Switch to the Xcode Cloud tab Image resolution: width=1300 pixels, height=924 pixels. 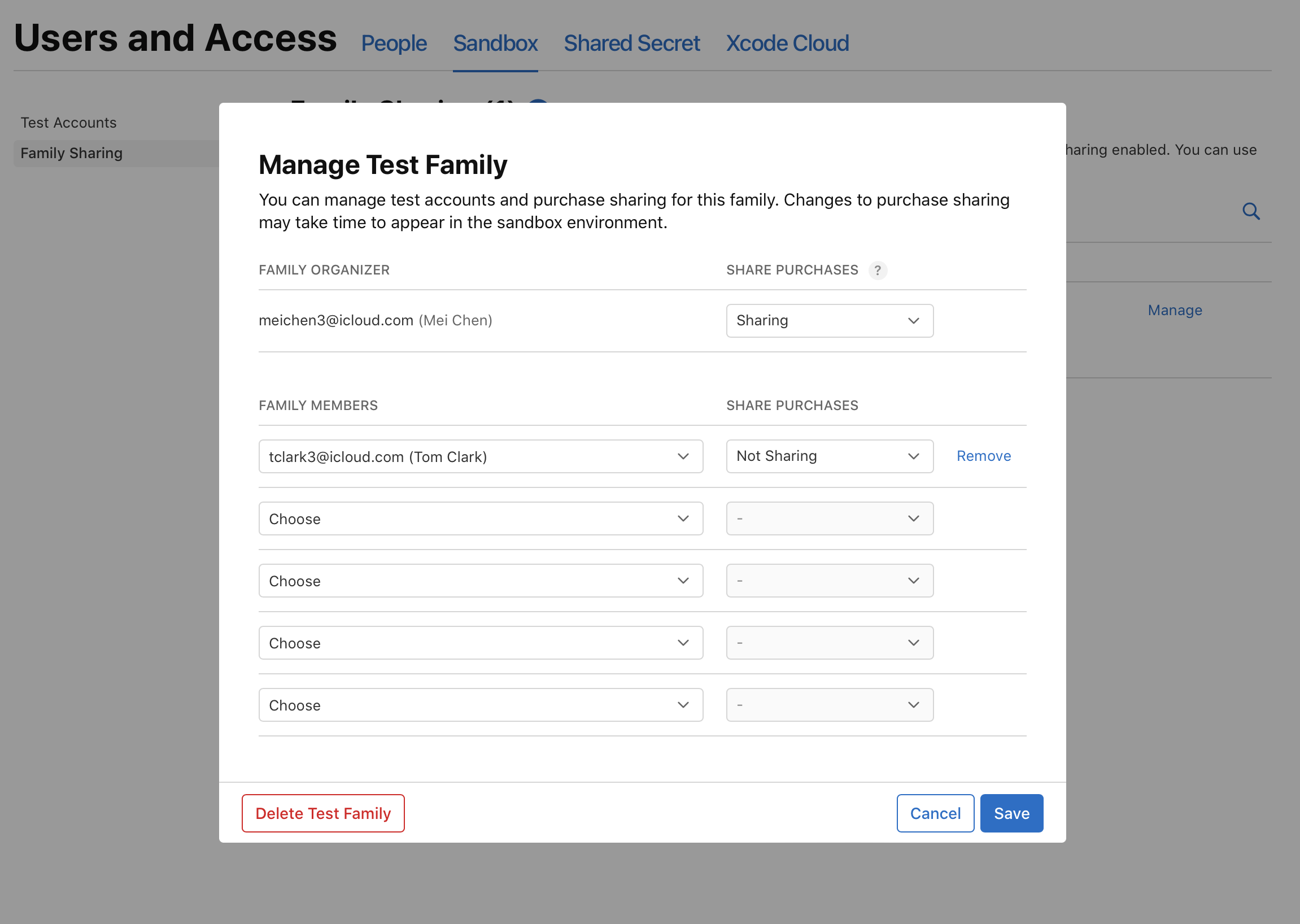click(787, 43)
